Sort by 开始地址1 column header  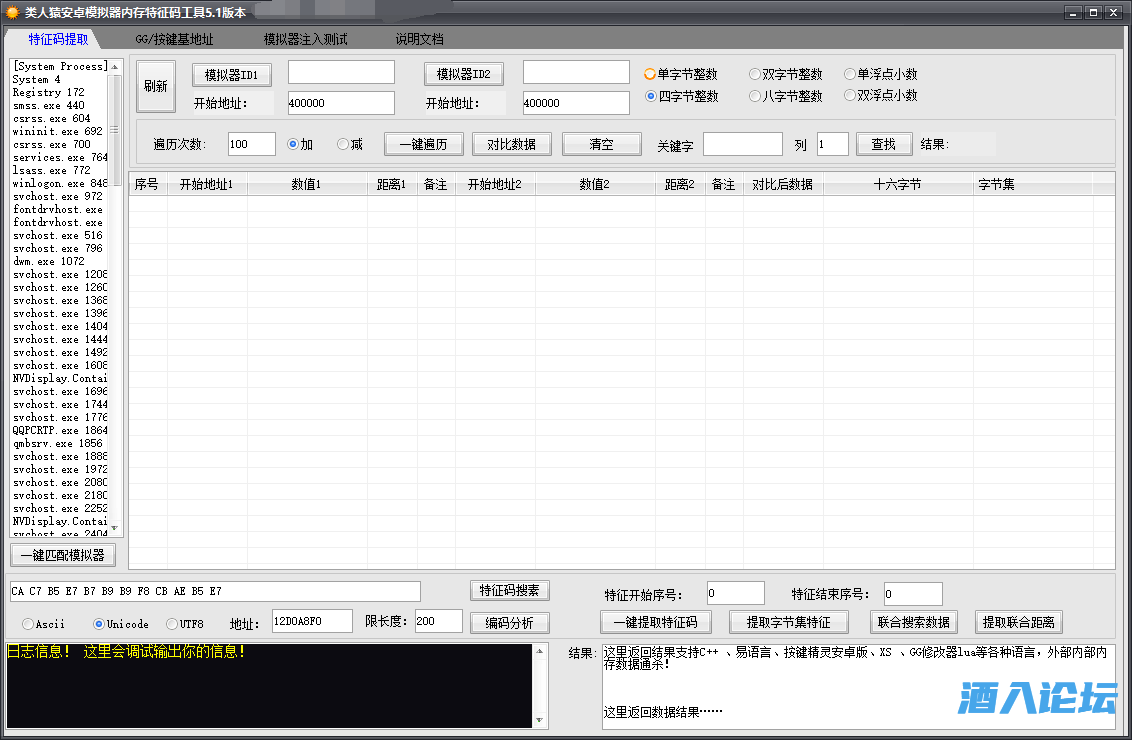click(206, 185)
